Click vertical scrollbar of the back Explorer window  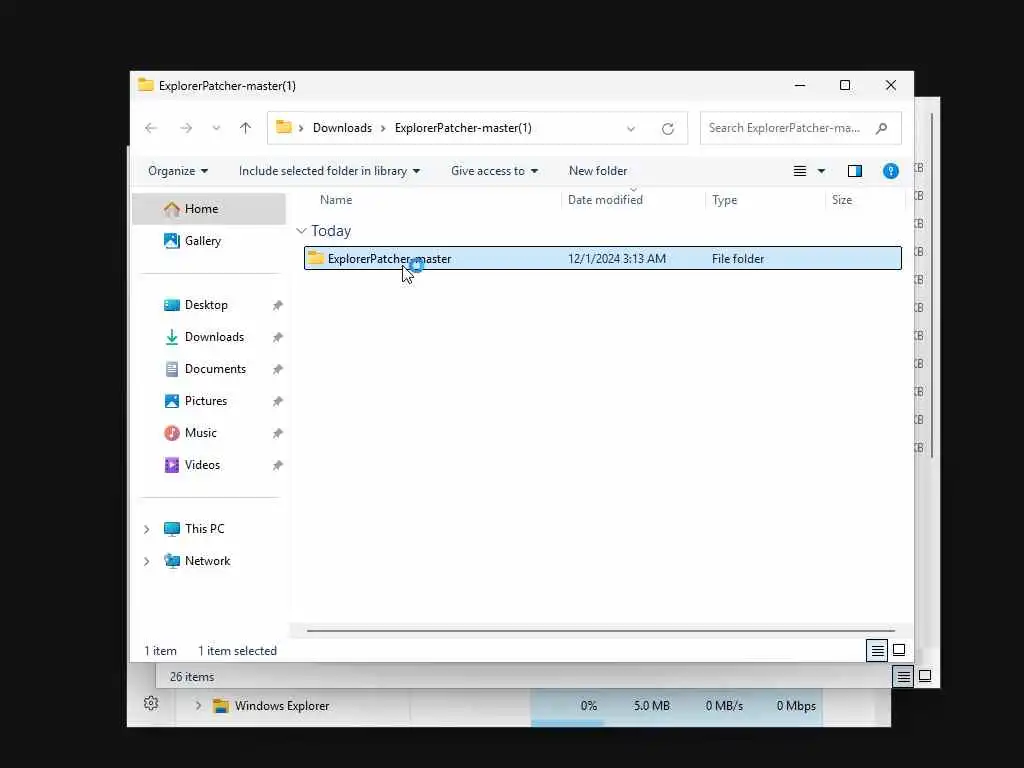(x=931, y=285)
